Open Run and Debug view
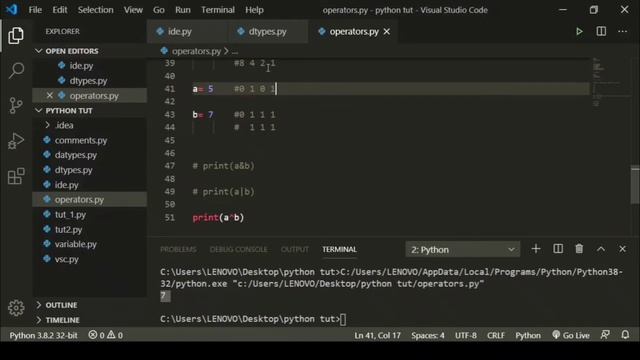This screenshot has height=360, width=640. (16, 141)
